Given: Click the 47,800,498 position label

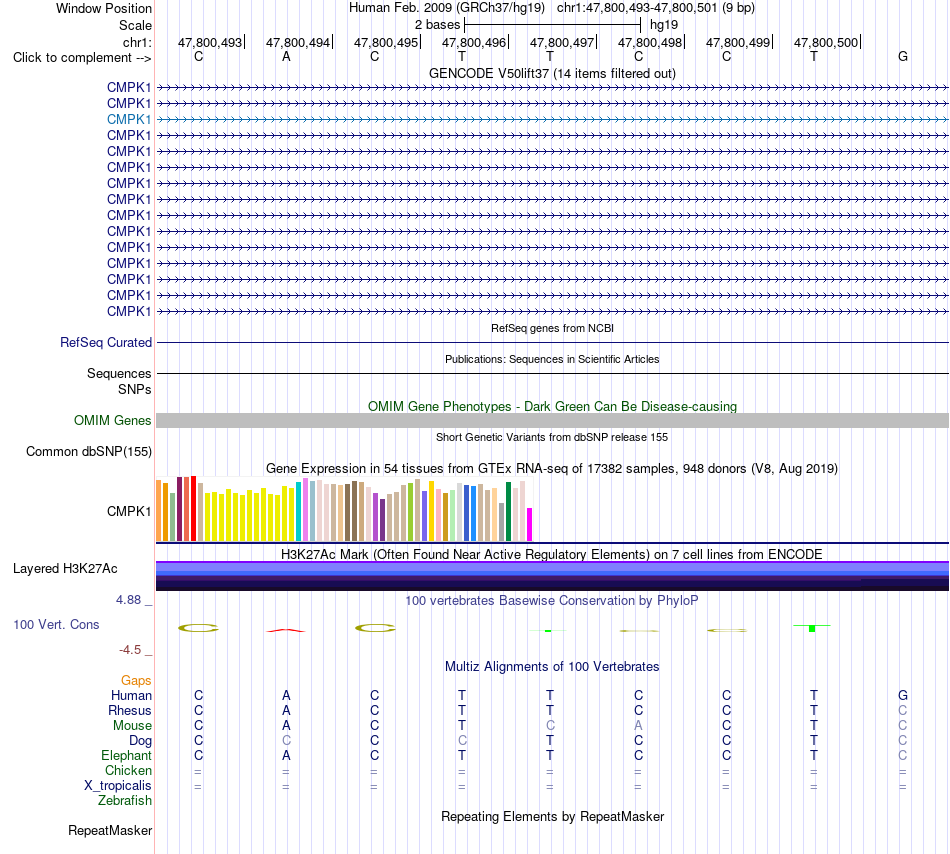Looking at the screenshot, I should [650, 42].
